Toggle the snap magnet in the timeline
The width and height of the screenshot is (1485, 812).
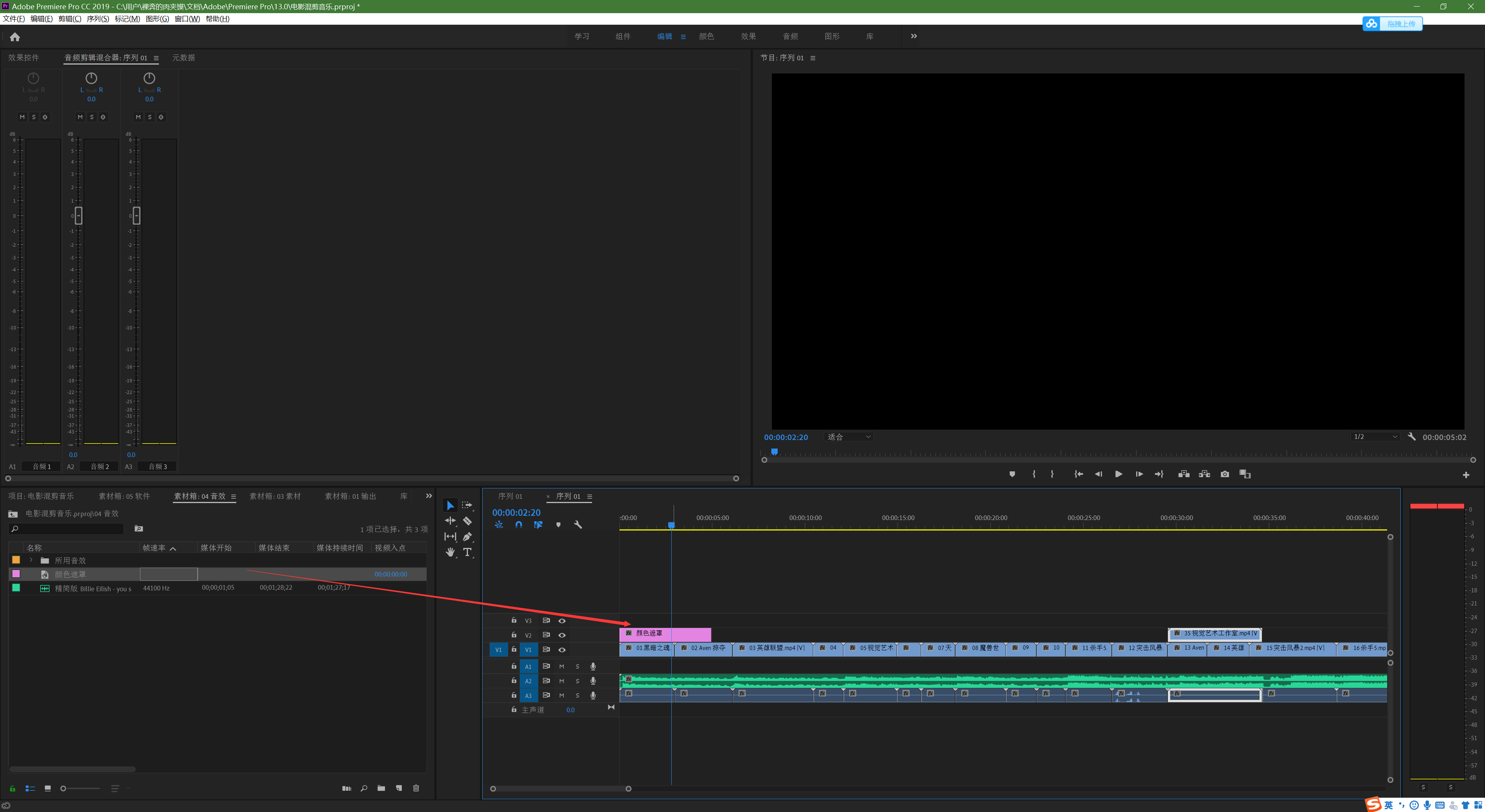518,524
